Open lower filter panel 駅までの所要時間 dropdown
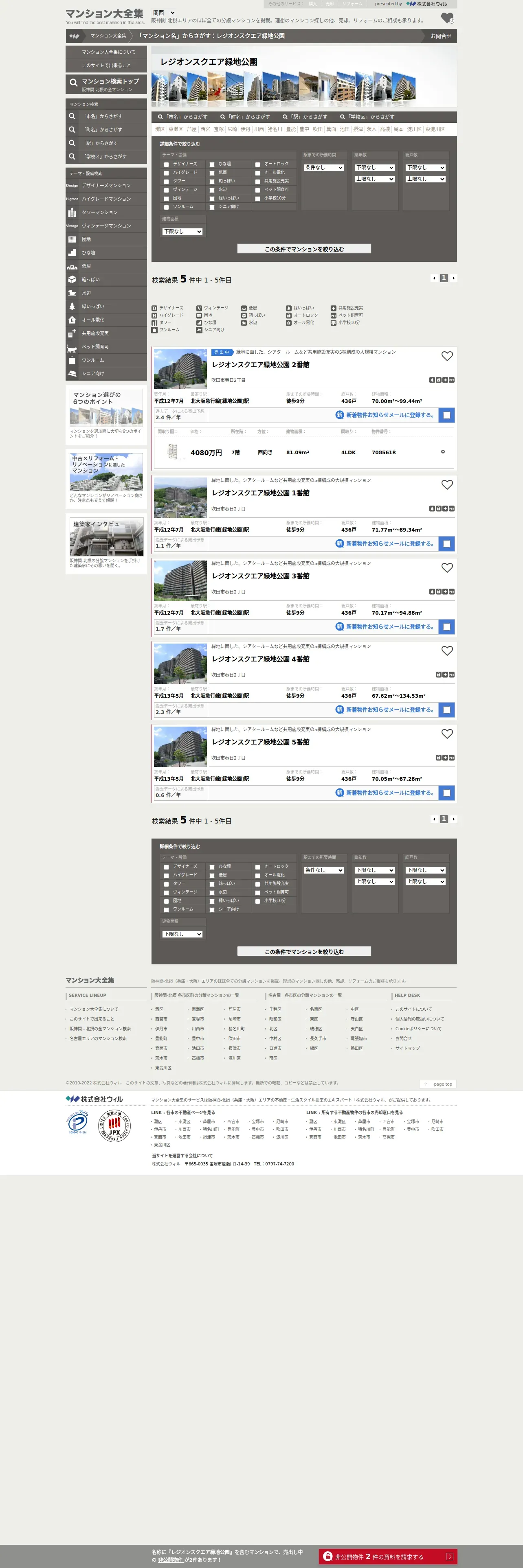 tap(324, 870)
